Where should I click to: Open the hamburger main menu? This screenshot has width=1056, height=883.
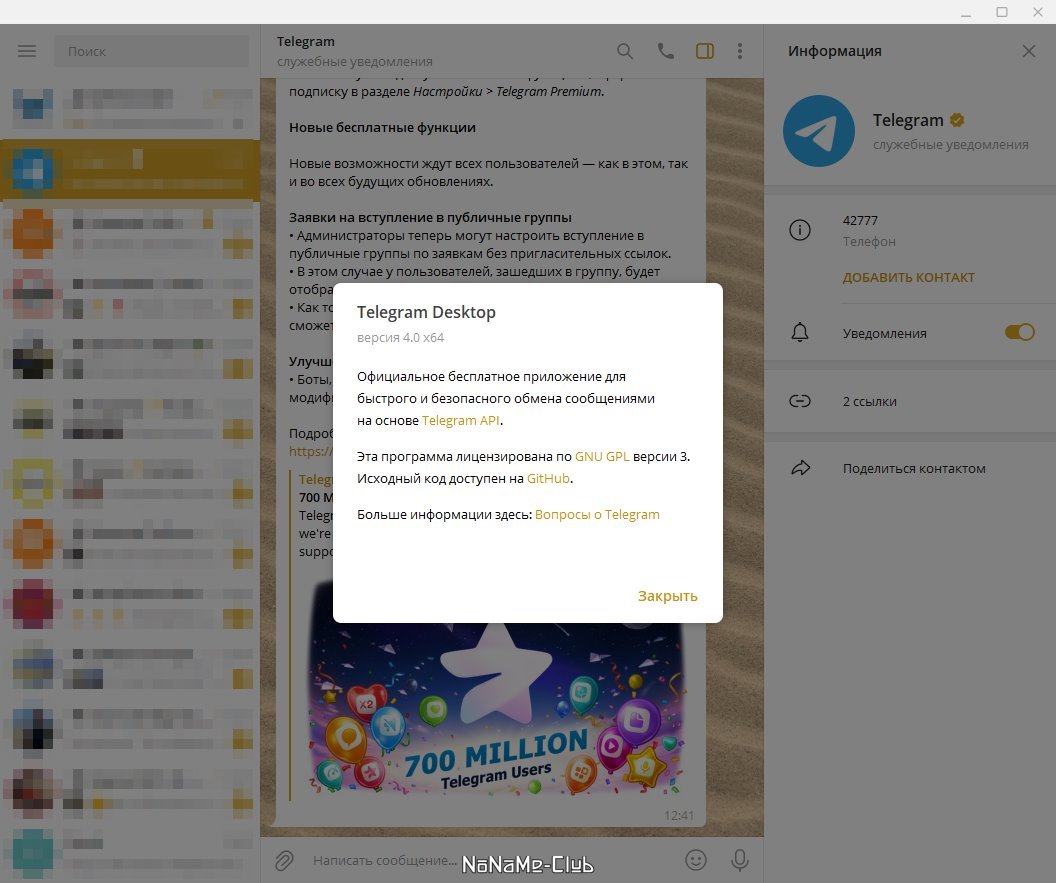coord(27,51)
